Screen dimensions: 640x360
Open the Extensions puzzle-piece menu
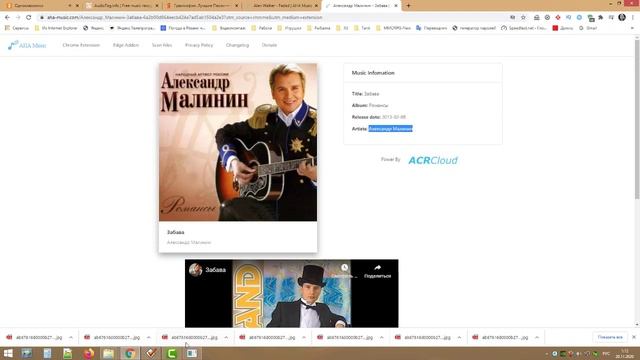pos(601,18)
